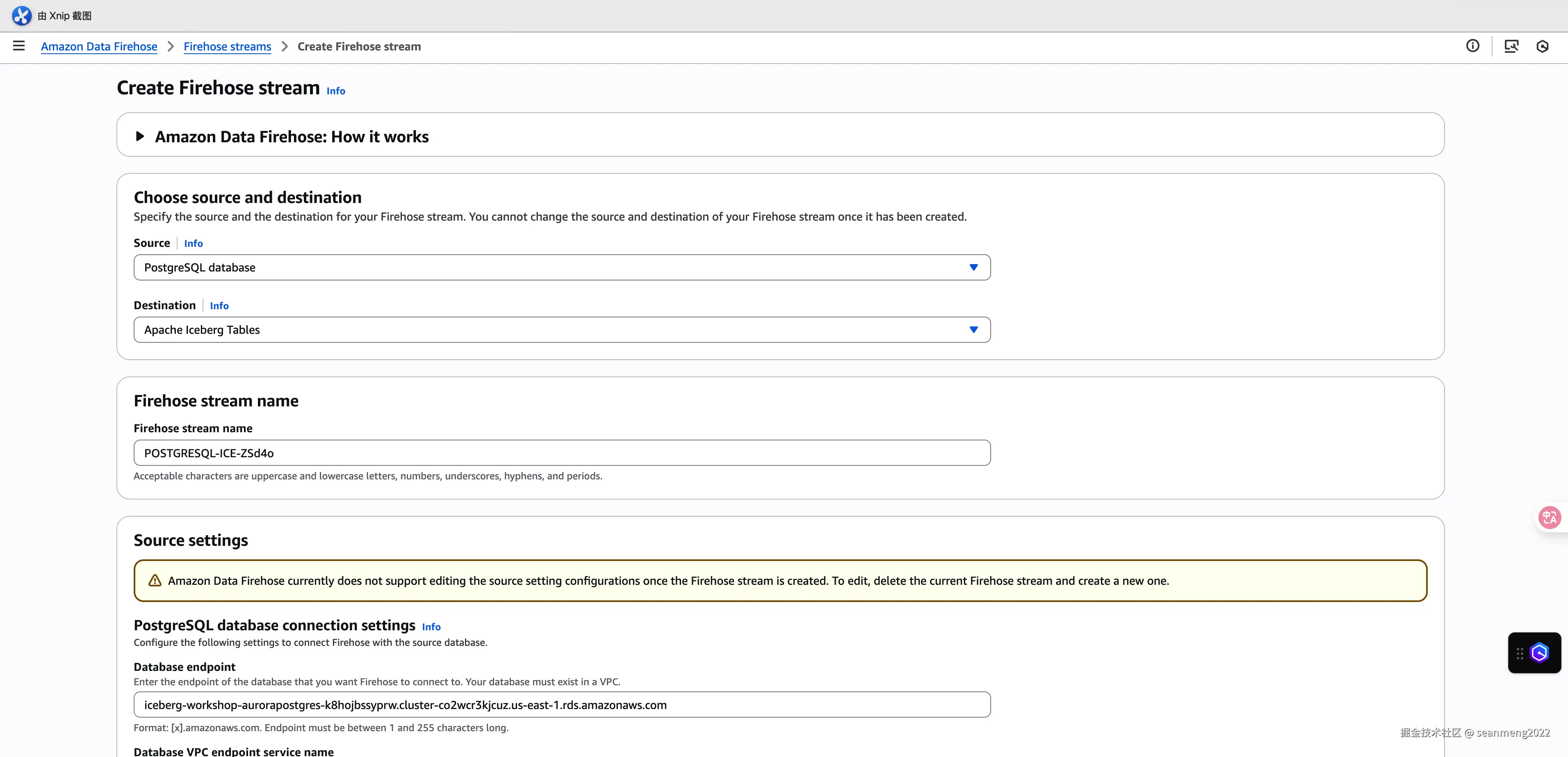This screenshot has height=757, width=1568.
Task: Click the hexagon icon in top bar
Action: [x=1542, y=46]
